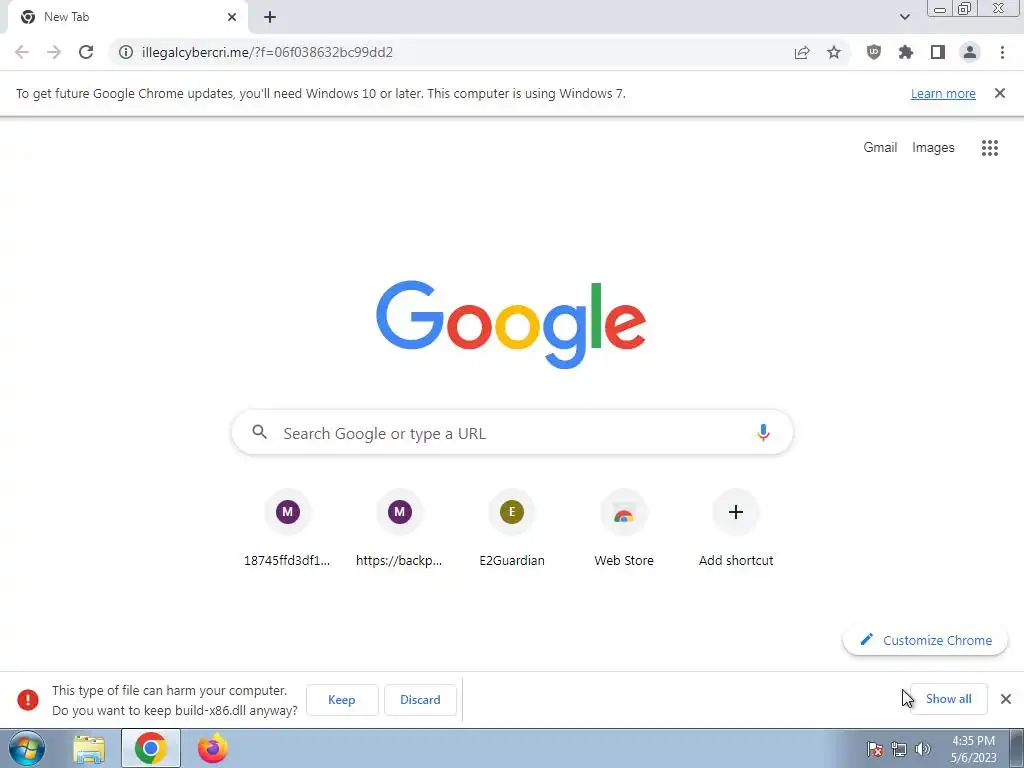1024x768 pixels.
Task: Click Add shortcut tile
Action: (736, 529)
